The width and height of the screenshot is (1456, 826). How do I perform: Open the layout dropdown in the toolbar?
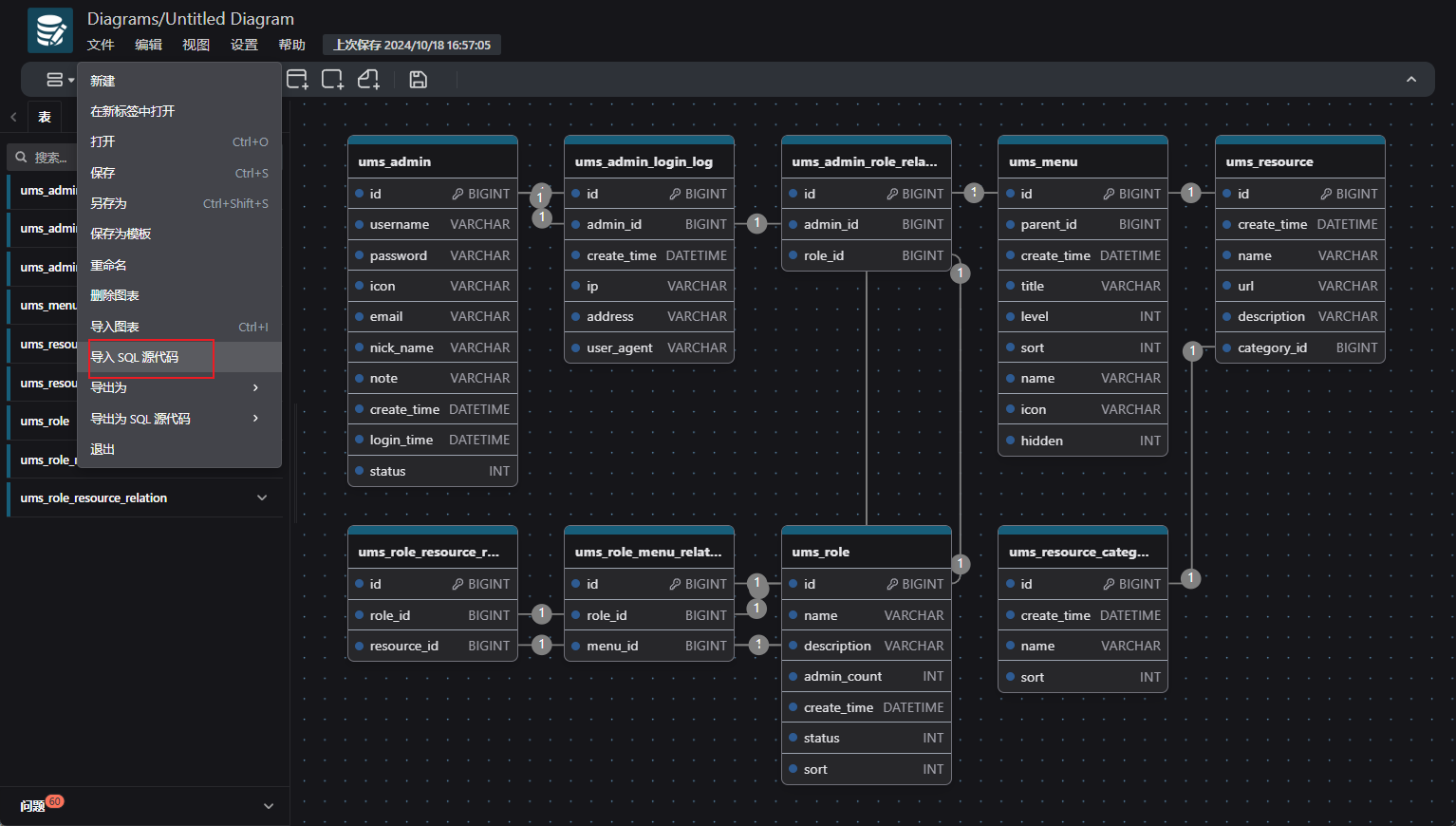click(60, 80)
